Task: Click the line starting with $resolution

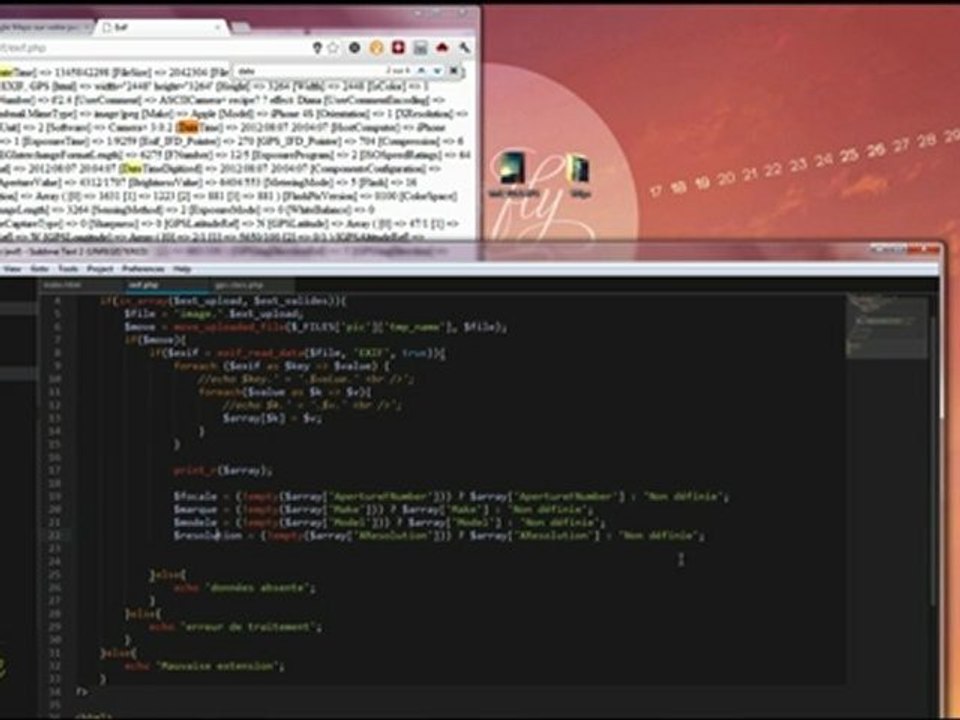Action: [440, 536]
